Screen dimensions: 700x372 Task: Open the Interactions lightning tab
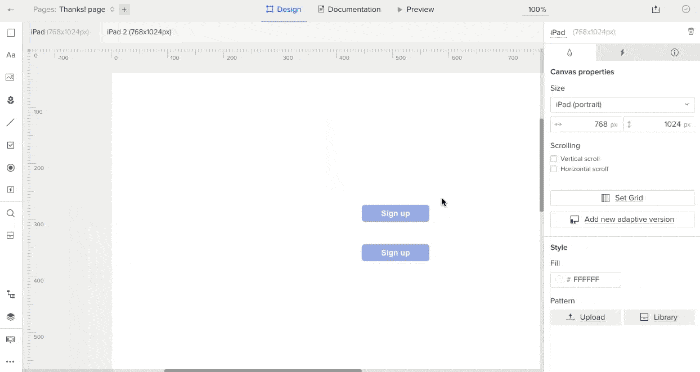tap(622, 53)
